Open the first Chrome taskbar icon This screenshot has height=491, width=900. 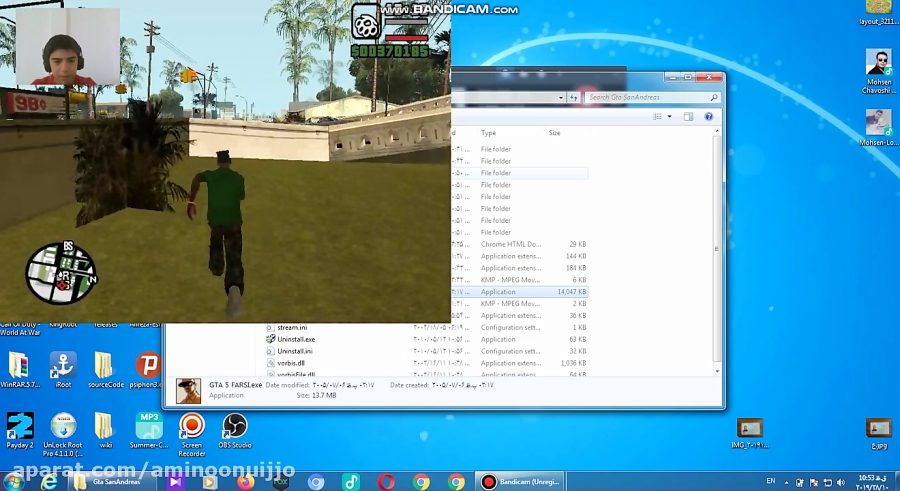421,481
